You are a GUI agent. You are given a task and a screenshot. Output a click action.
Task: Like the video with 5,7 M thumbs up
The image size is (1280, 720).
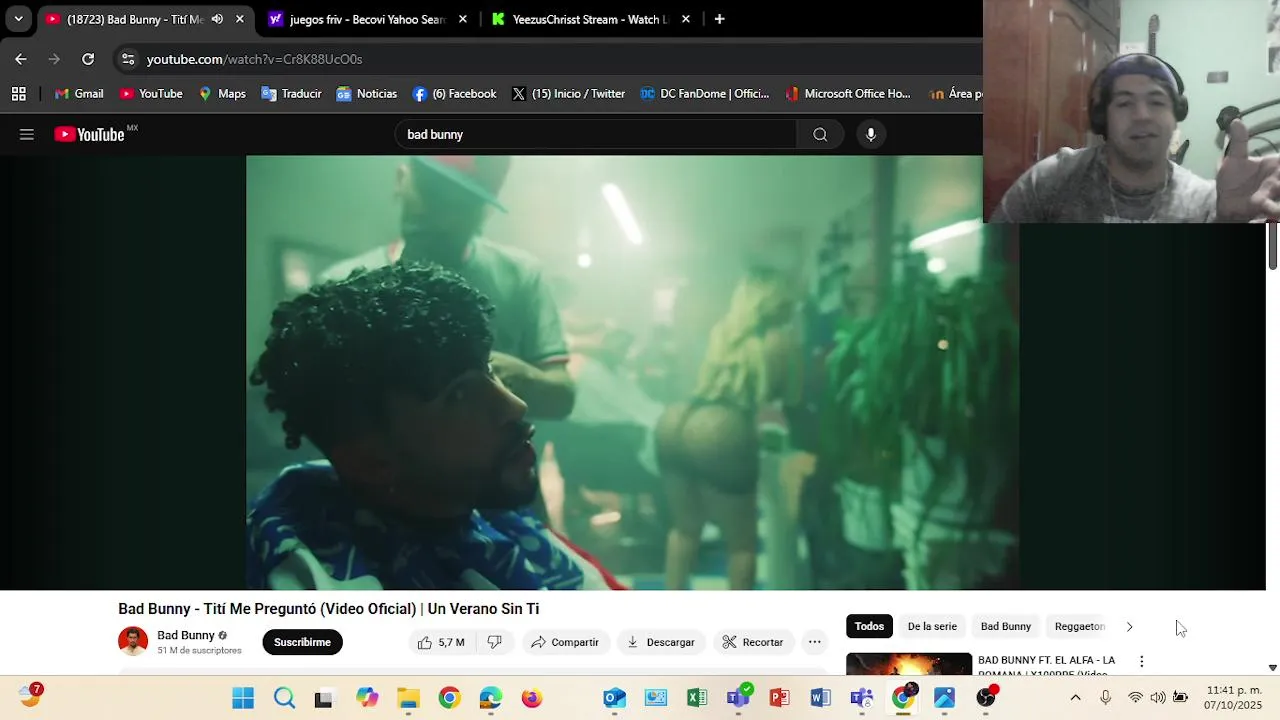pos(441,642)
